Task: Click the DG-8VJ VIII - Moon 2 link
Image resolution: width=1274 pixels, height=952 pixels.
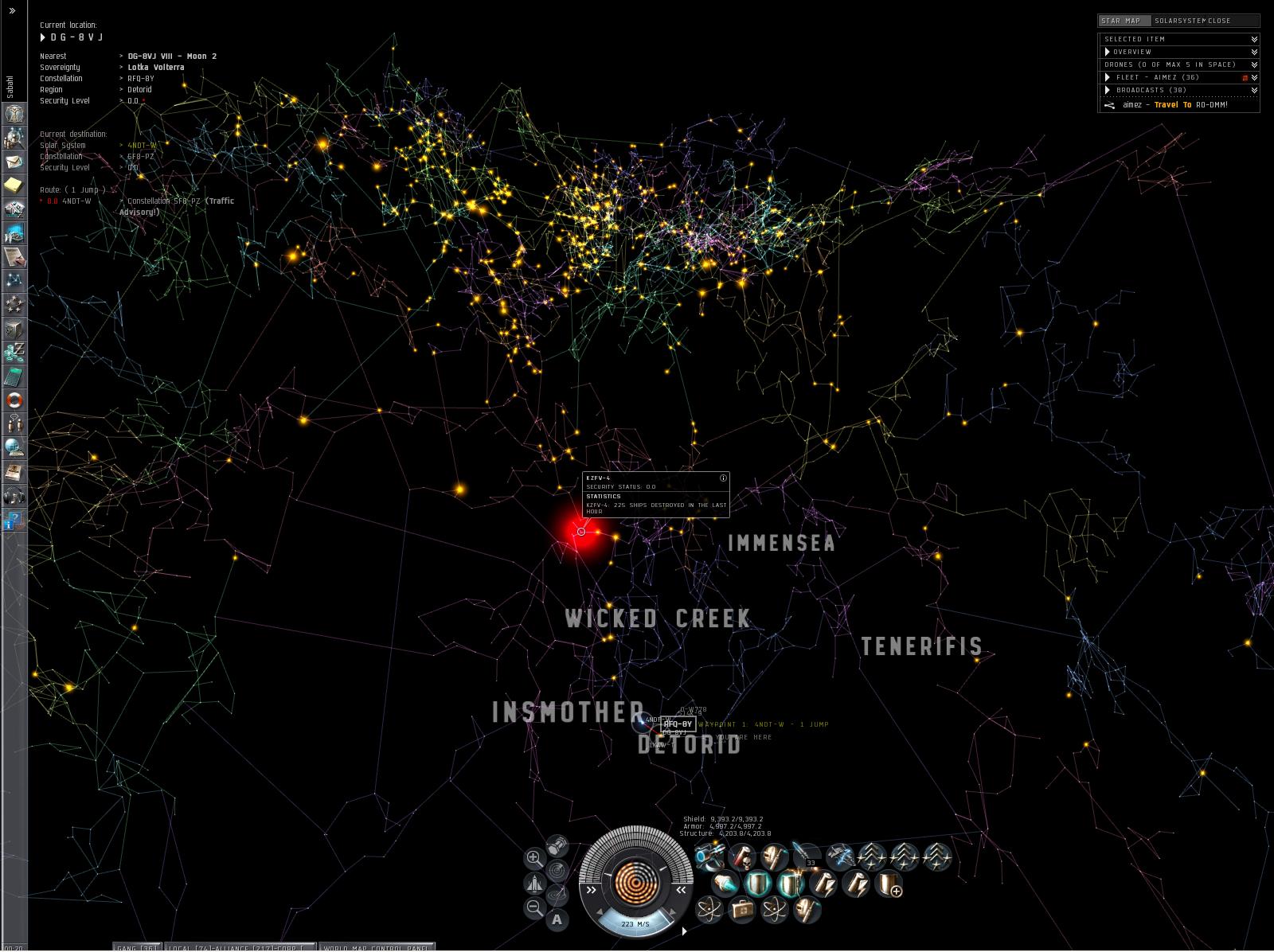Action: click(172, 57)
